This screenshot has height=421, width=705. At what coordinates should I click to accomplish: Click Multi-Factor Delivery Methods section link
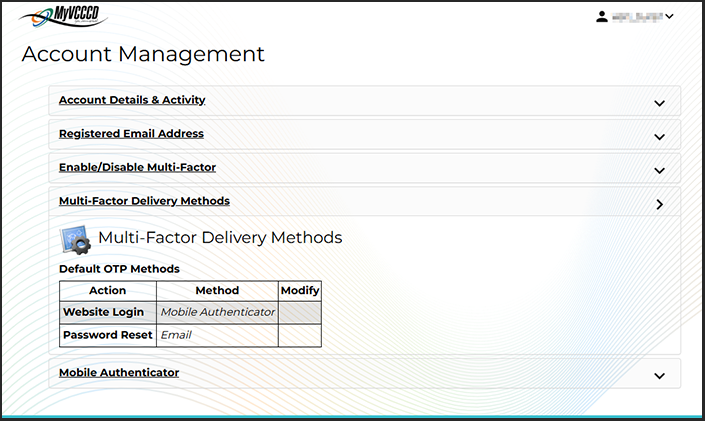pyautogui.click(x=144, y=201)
